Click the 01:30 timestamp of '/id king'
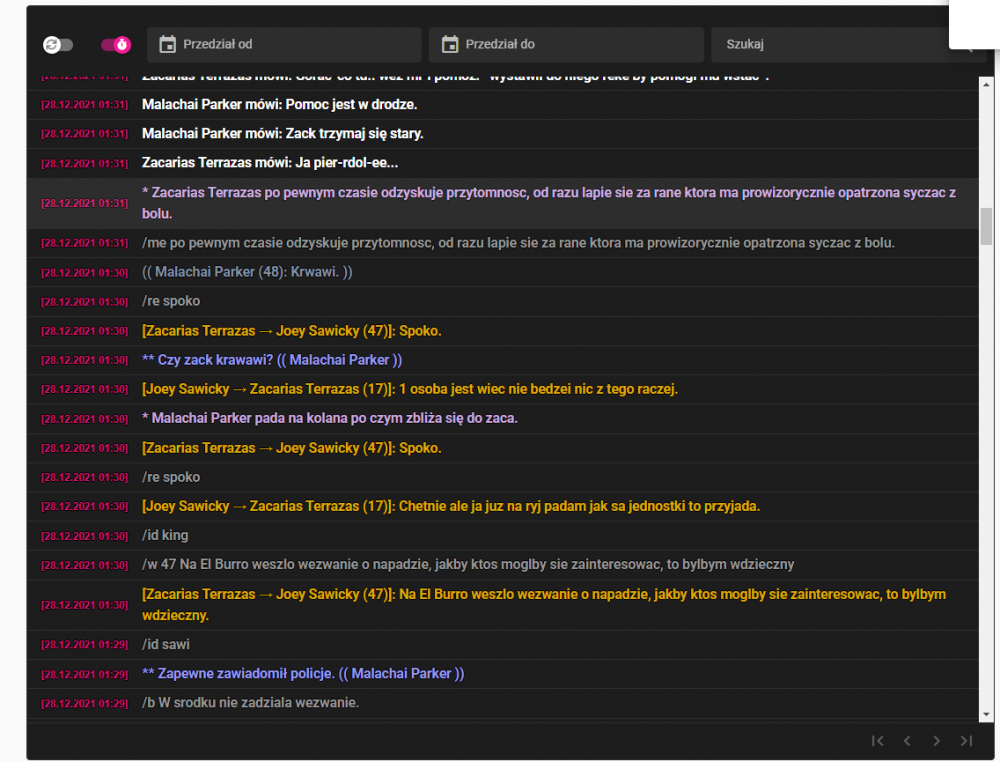The image size is (1000, 762). [x=85, y=536]
